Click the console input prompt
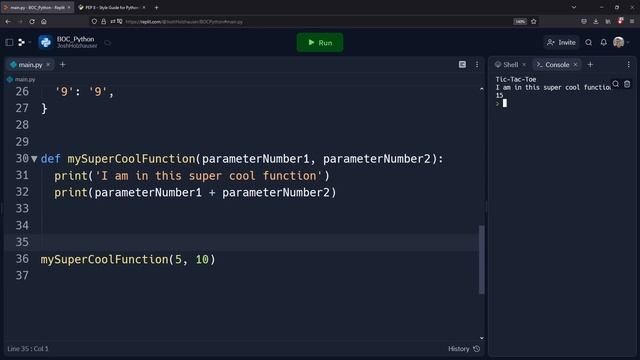The width and height of the screenshot is (640, 360). click(504, 103)
